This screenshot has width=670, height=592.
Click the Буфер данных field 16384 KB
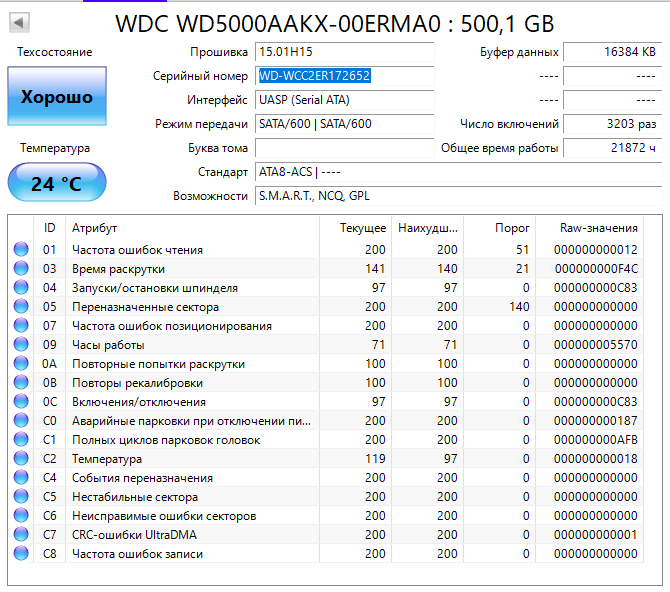coord(613,52)
